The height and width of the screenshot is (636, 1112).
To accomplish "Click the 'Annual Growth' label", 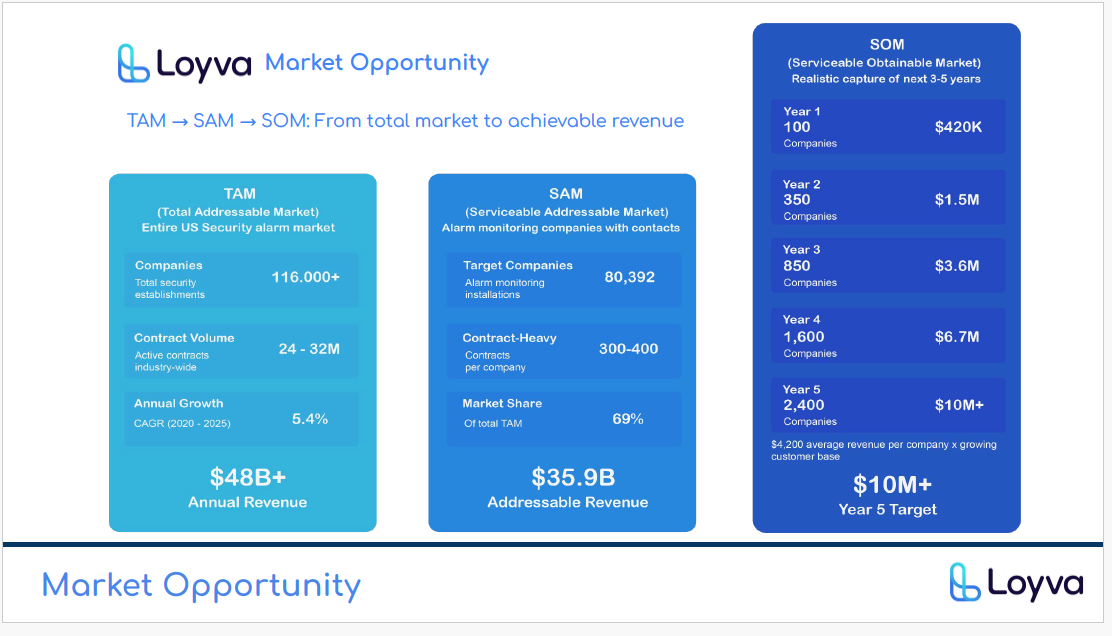I will pyautogui.click(x=179, y=403).
